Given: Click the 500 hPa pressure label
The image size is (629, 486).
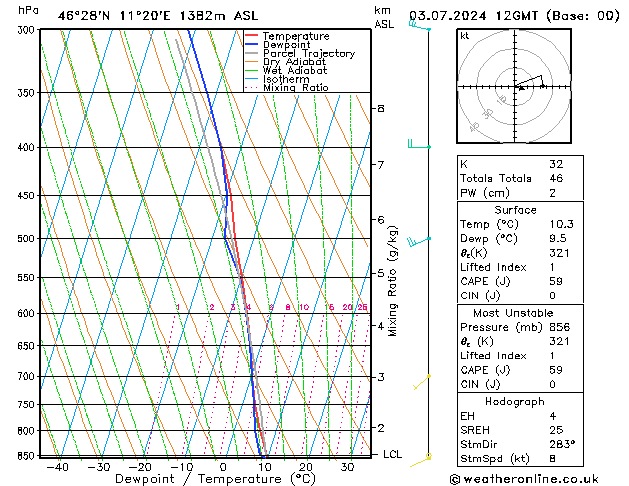Looking at the screenshot, I should [28, 239].
